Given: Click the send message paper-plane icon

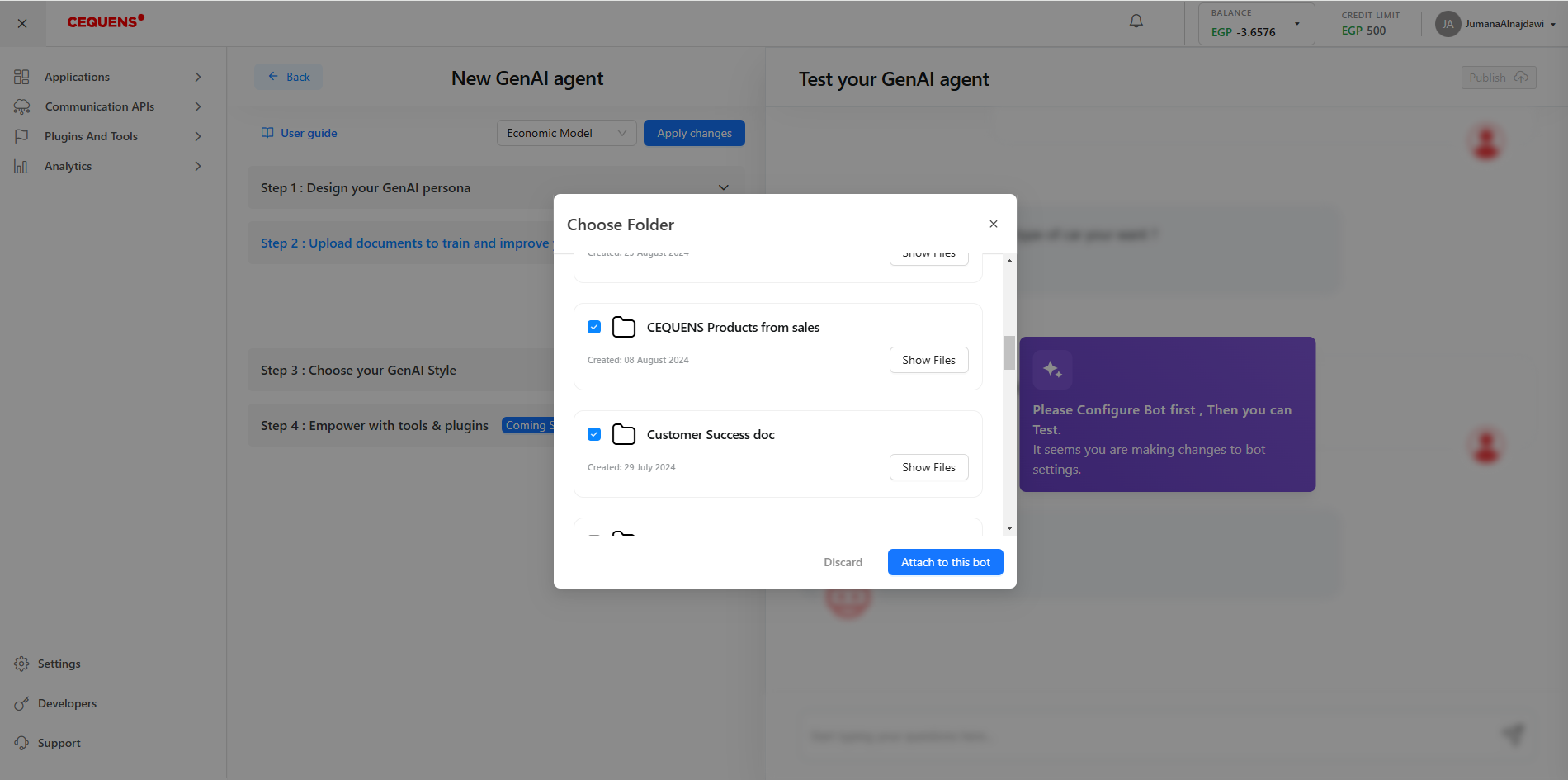Looking at the screenshot, I should [x=1514, y=733].
